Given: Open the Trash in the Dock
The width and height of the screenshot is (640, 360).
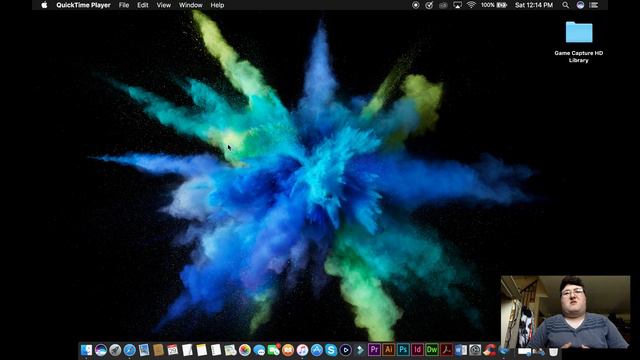Looking at the screenshot, I should pos(553,351).
